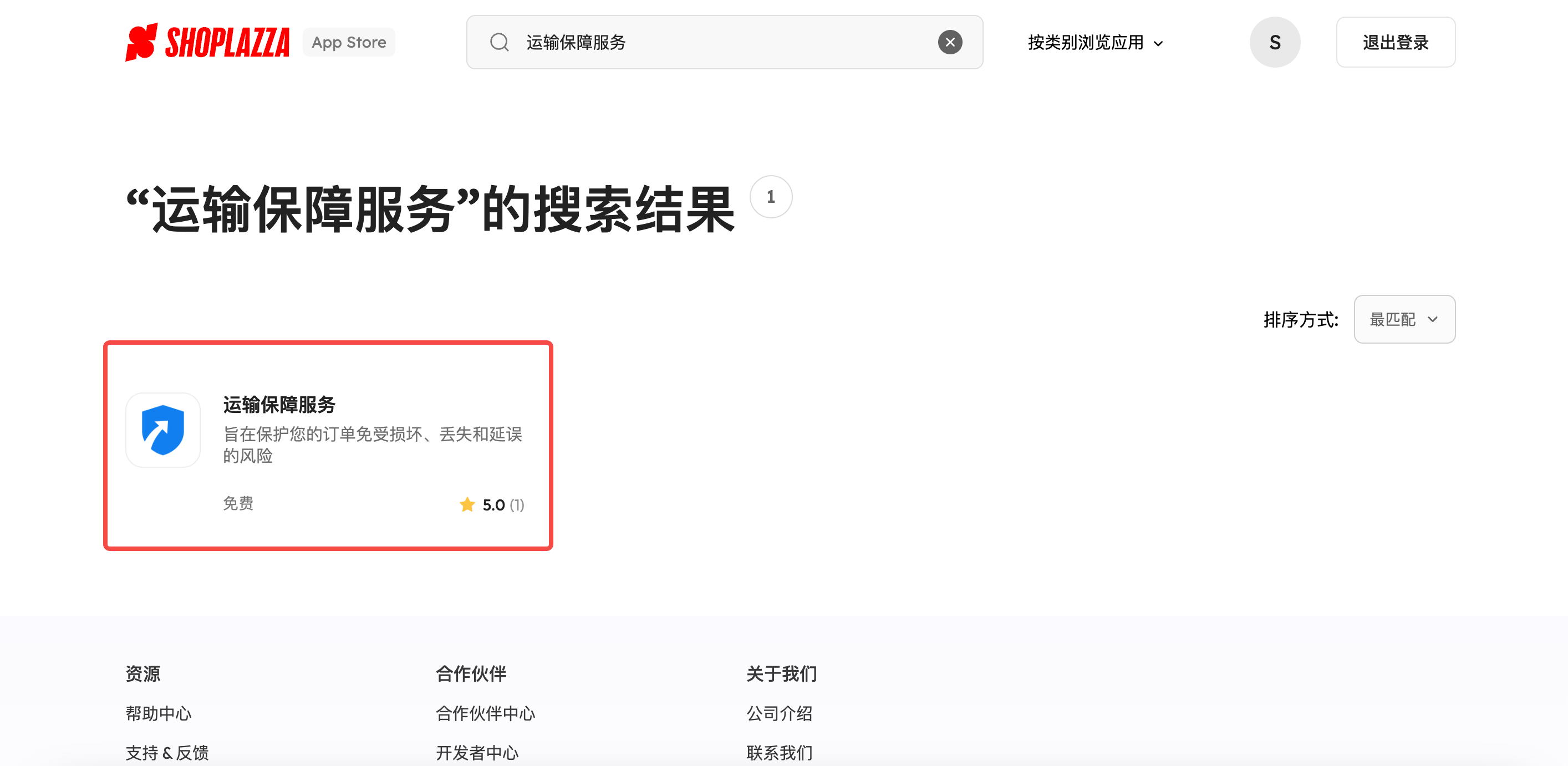
Task: Click the app description 旨在保护您的订单
Action: 373,445
